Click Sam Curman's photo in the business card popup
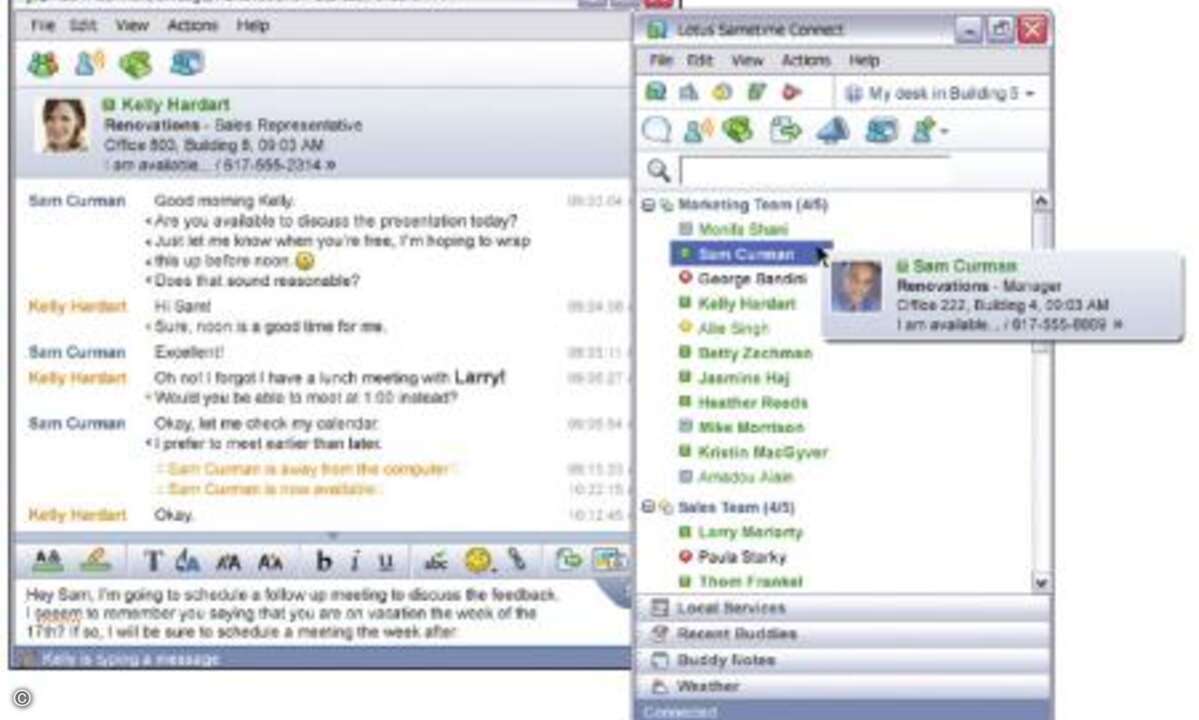The height and width of the screenshot is (720, 1199). pos(856,286)
